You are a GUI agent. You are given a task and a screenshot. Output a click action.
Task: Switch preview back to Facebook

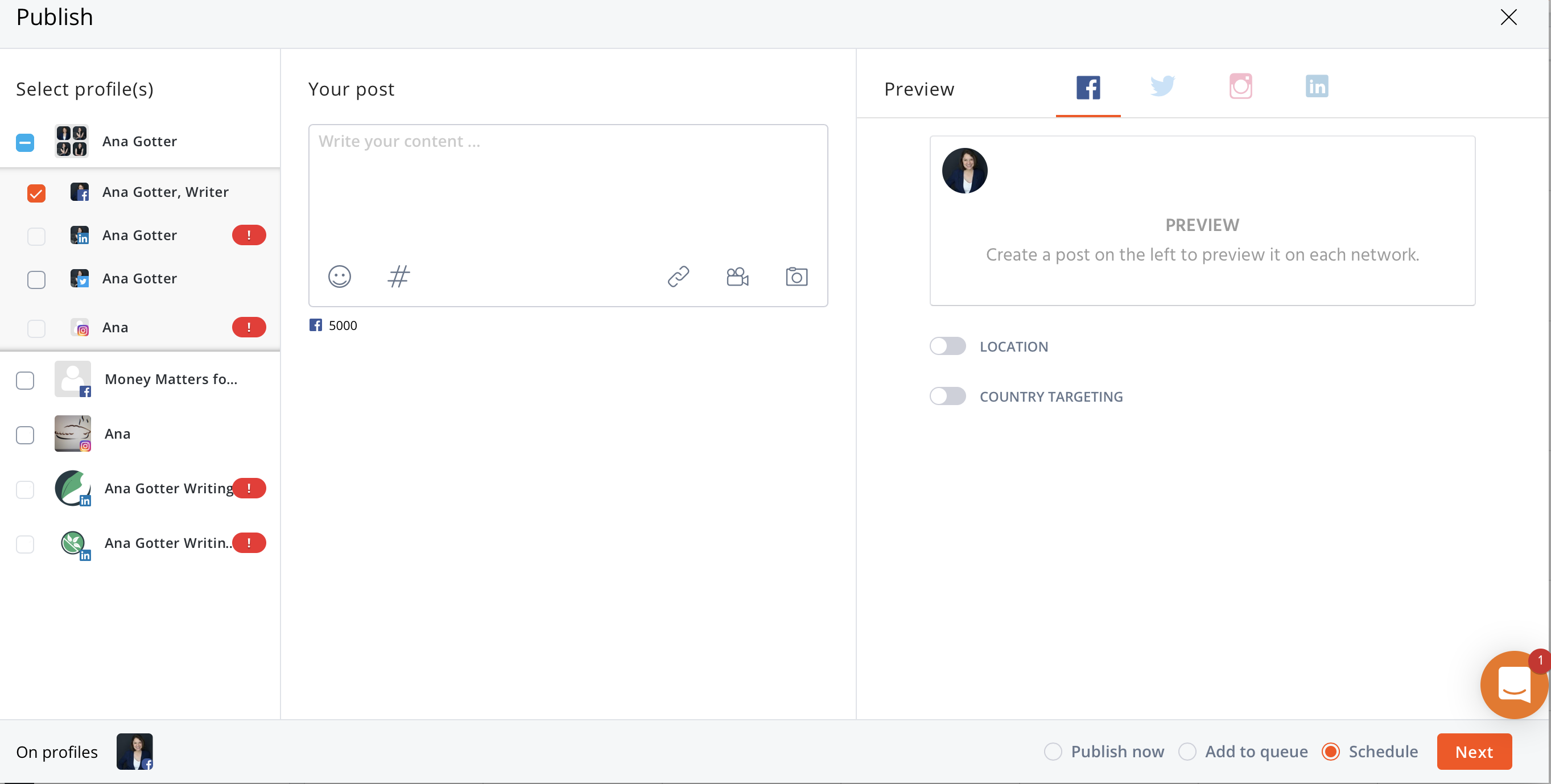pos(1088,86)
